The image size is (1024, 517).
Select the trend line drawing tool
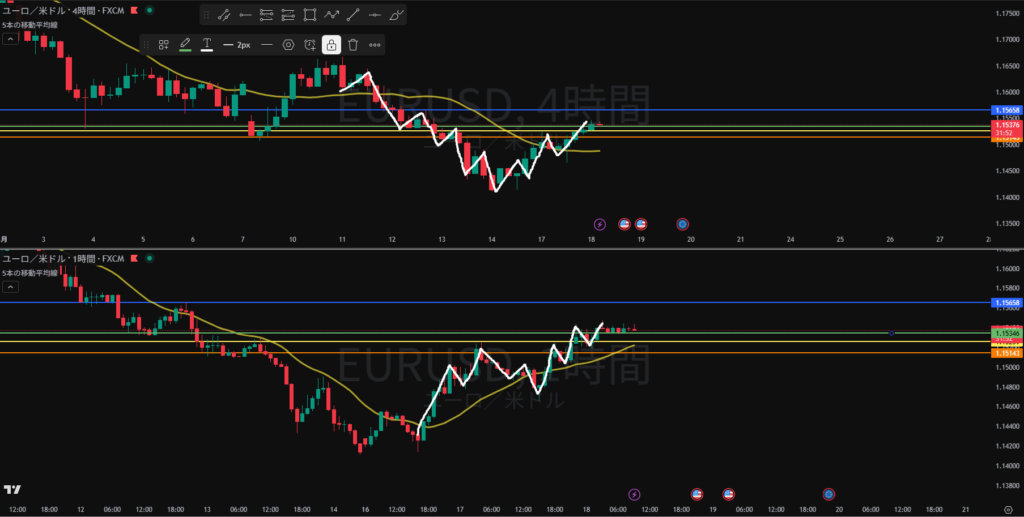(223, 15)
